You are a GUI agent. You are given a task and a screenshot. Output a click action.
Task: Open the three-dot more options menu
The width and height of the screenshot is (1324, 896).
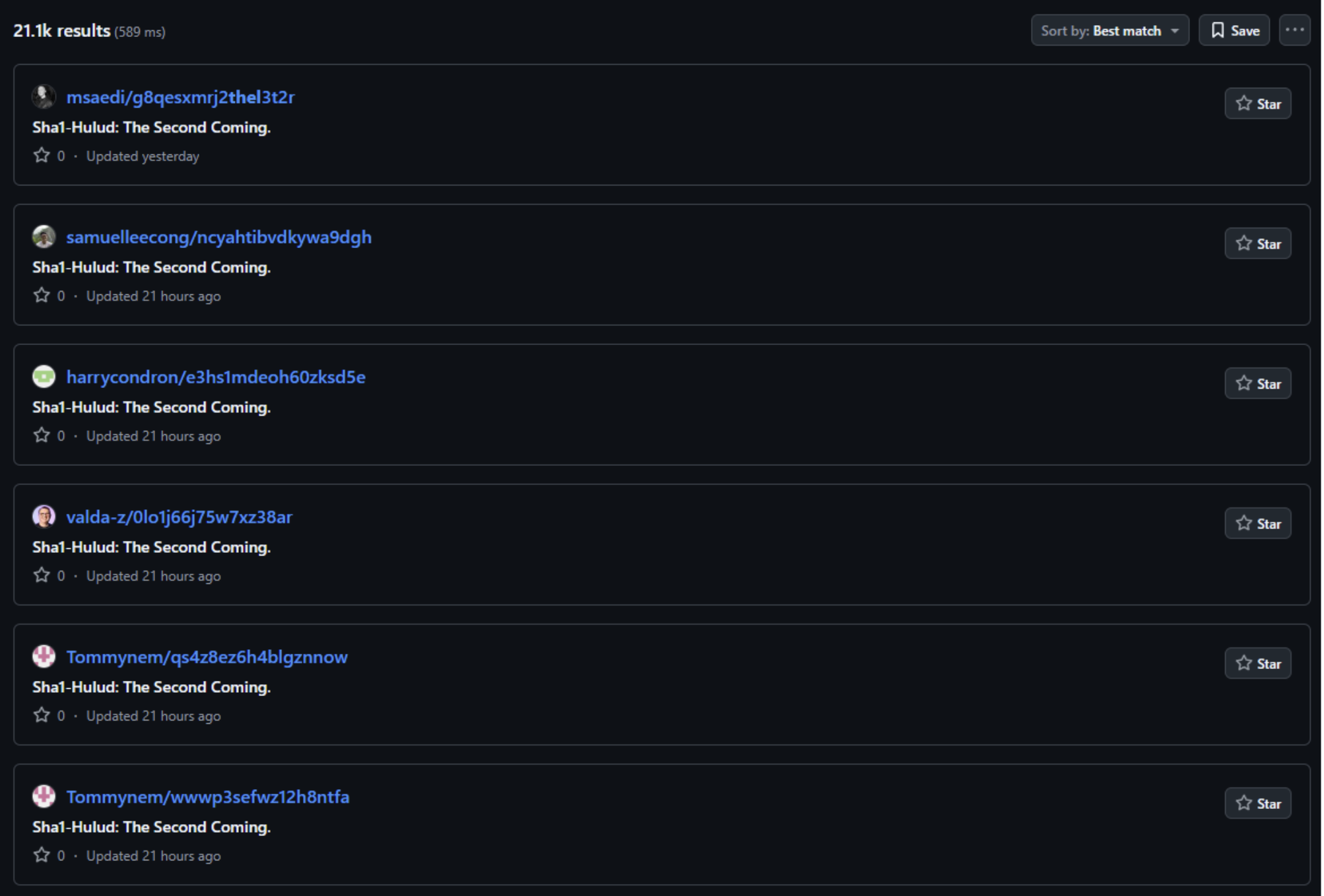coord(1294,30)
